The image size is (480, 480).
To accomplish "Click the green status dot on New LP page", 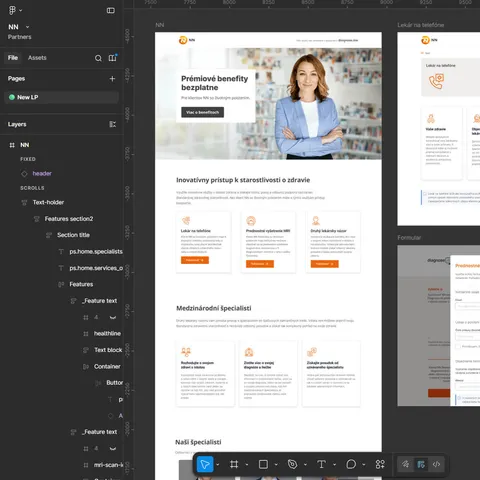I will pyautogui.click(x=12, y=97).
